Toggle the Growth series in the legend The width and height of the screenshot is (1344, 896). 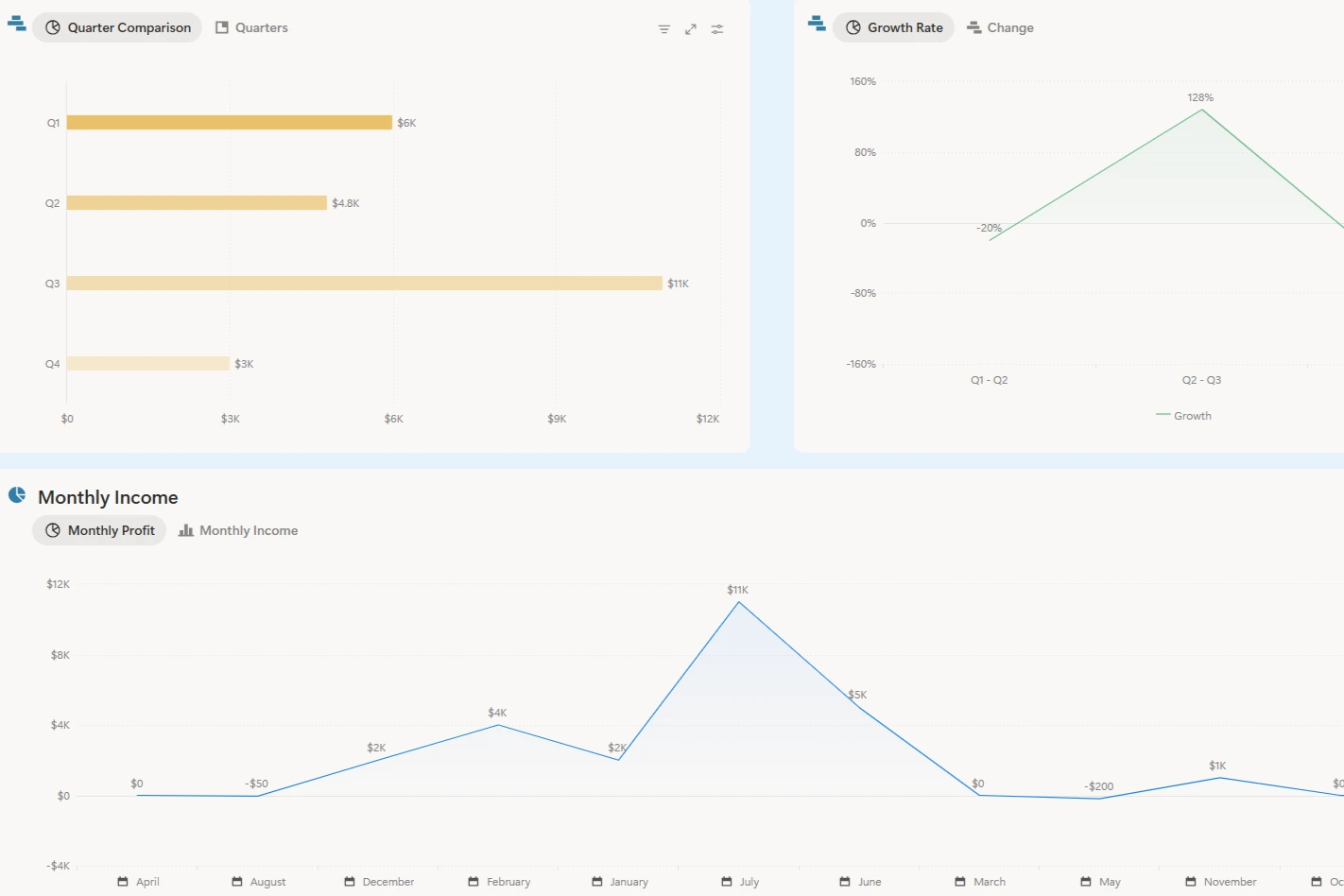click(x=1183, y=416)
